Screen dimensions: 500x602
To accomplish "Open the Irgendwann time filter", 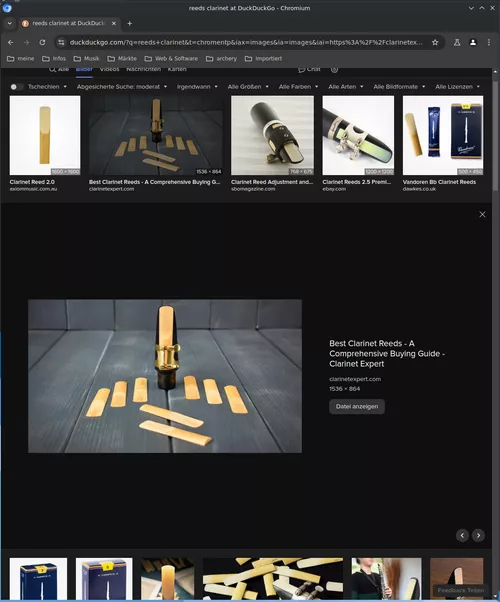I will pos(197,87).
